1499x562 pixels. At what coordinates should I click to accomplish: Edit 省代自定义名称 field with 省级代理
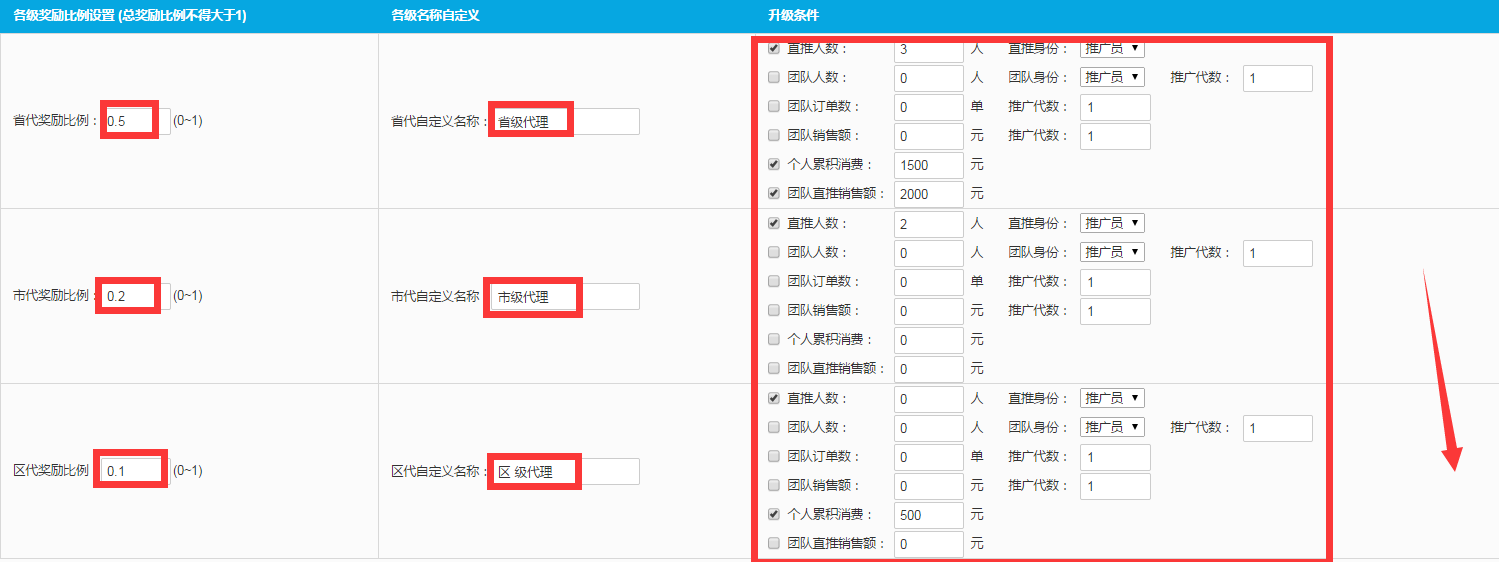[564, 122]
